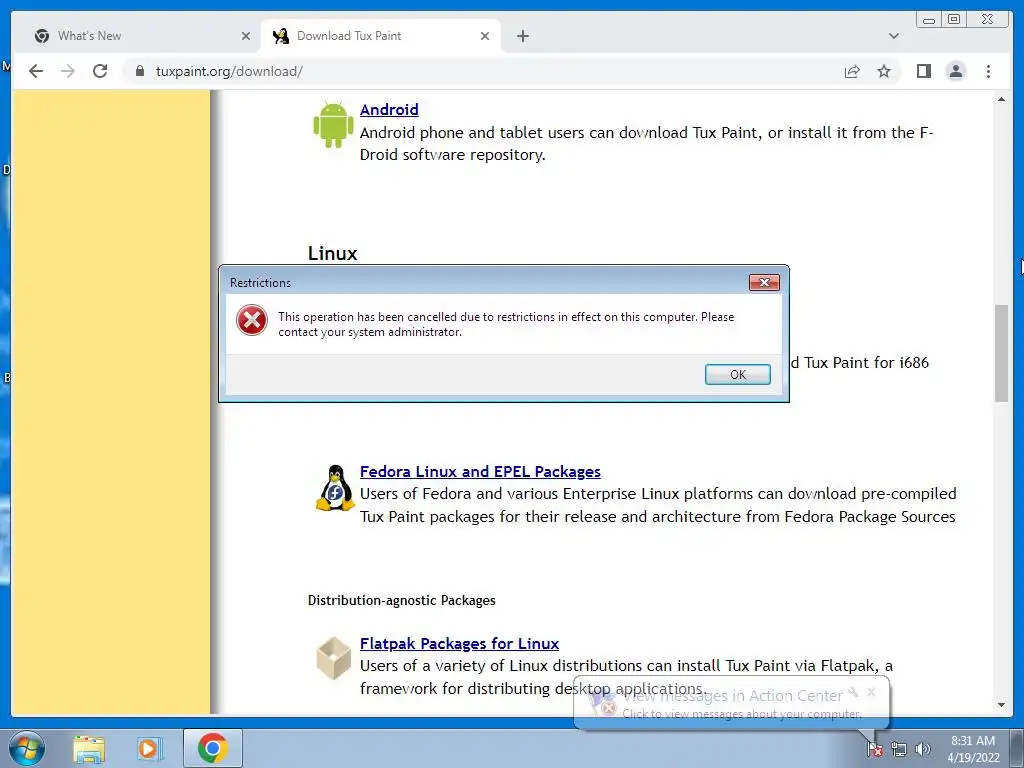Open the Chrome profile avatar menu
1024x768 pixels.
coord(955,71)
